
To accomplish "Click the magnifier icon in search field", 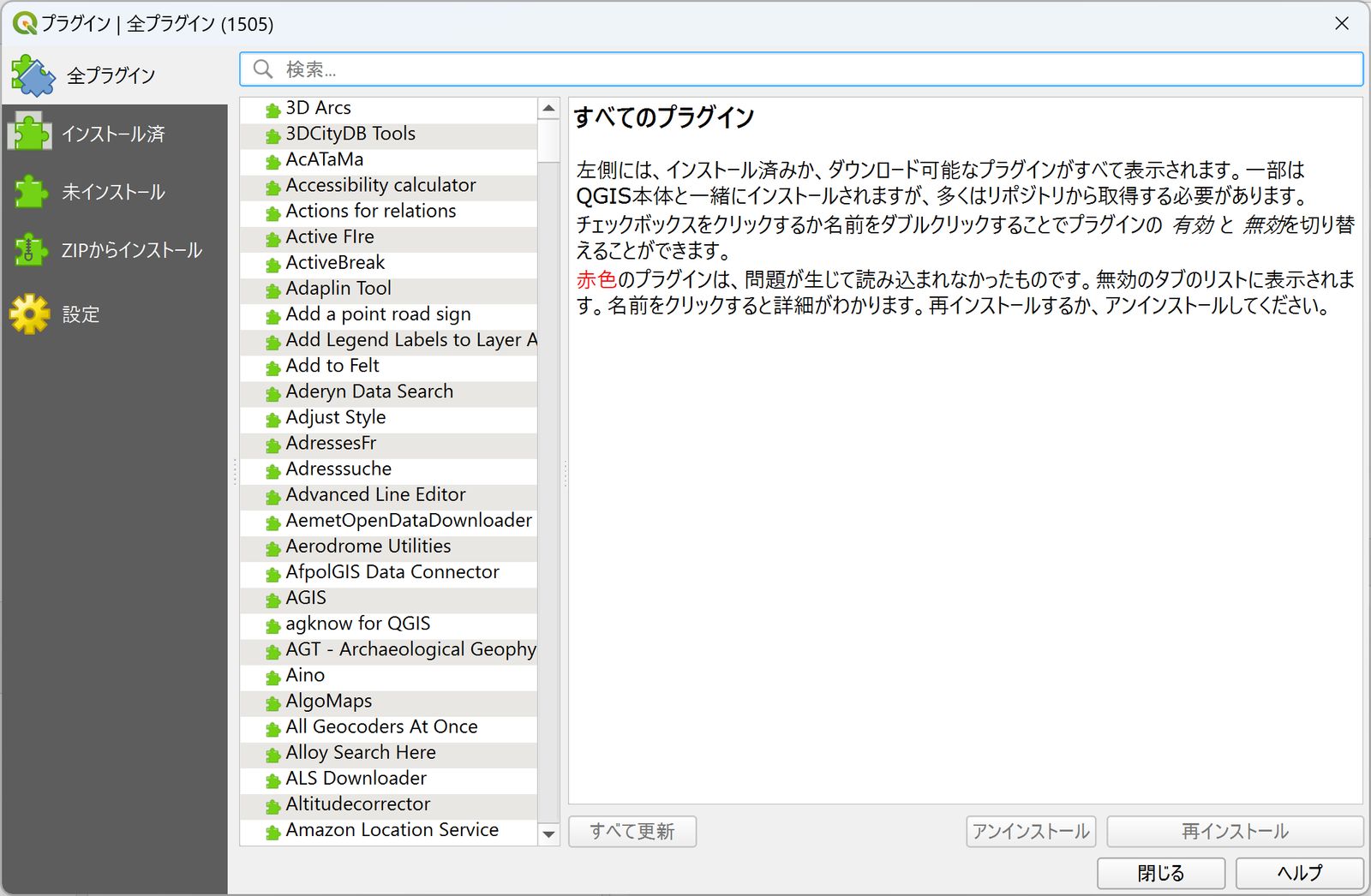I will [x=263, y=69].
